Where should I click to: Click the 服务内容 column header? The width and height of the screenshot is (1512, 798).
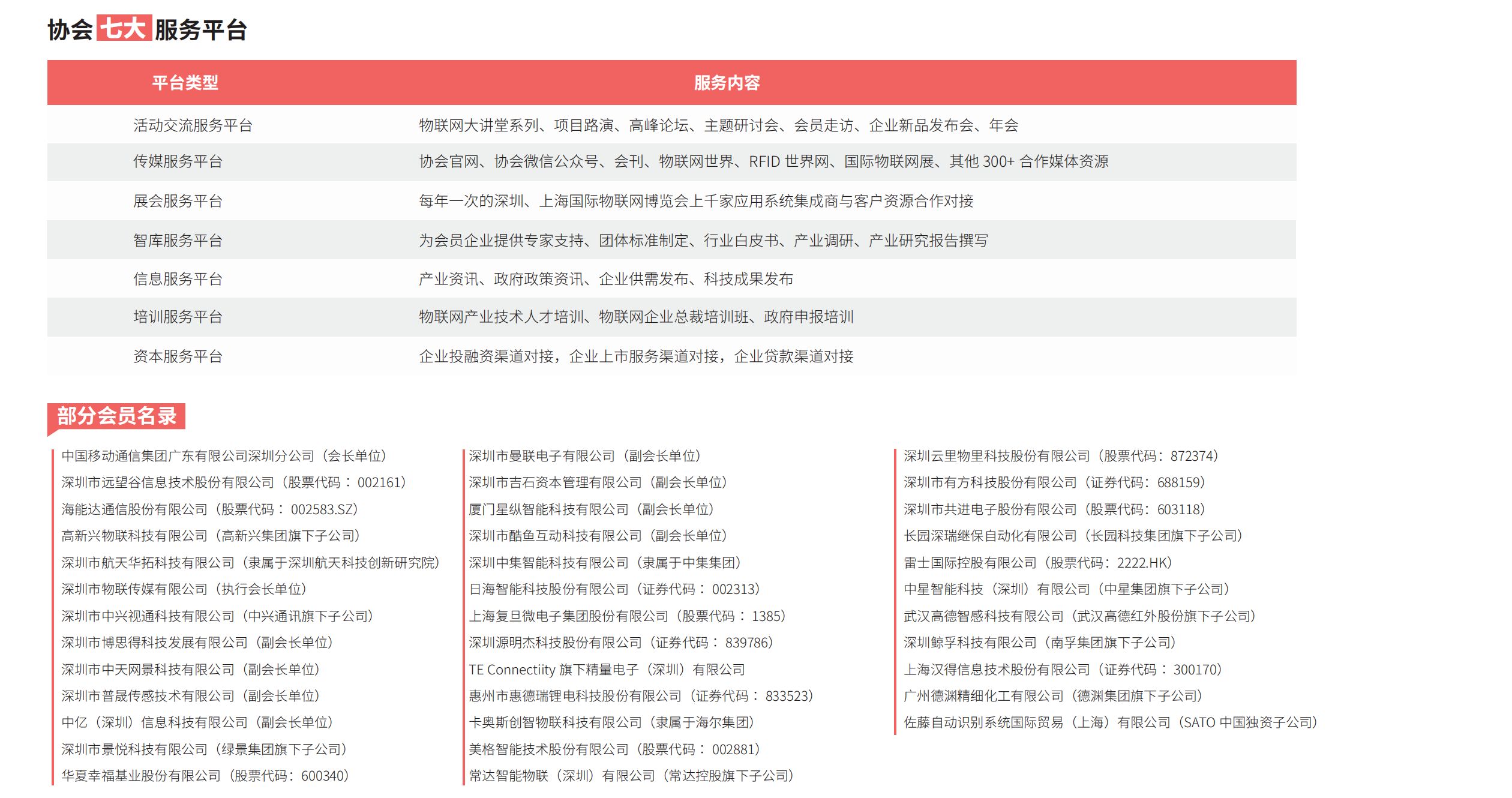[727, 83]
